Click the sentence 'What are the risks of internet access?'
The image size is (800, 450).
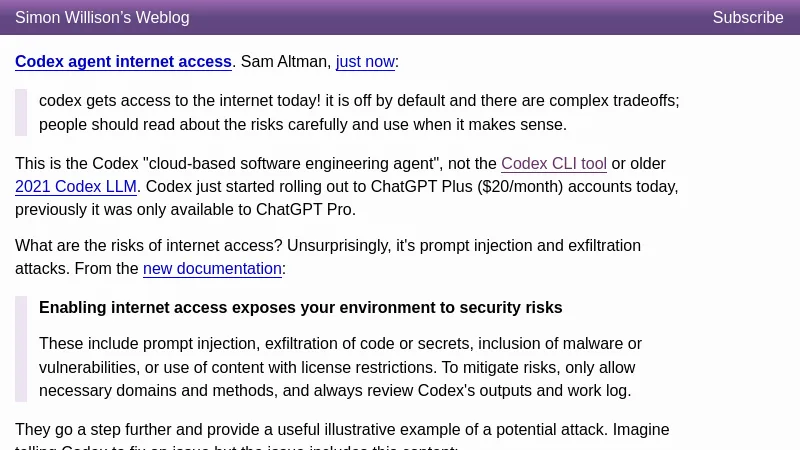pos(150,245)
